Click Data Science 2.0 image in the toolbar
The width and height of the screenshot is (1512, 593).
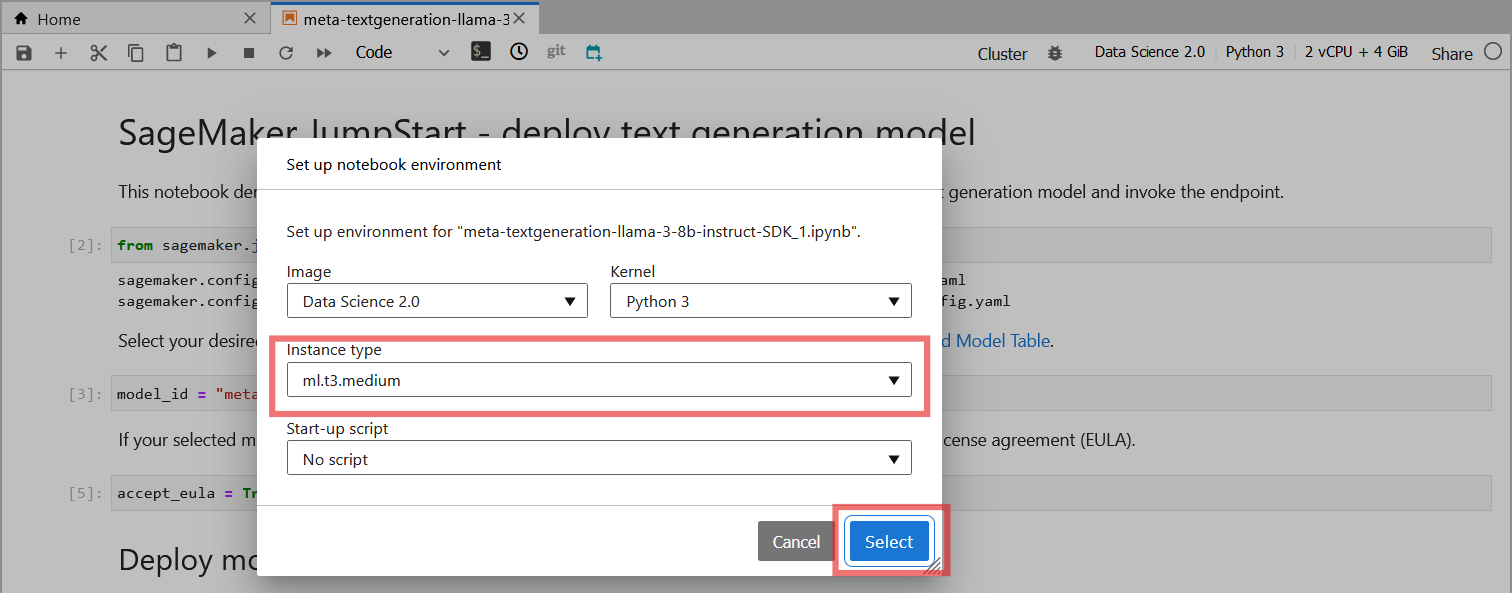pyautogui.click(x=1149, y=52)
